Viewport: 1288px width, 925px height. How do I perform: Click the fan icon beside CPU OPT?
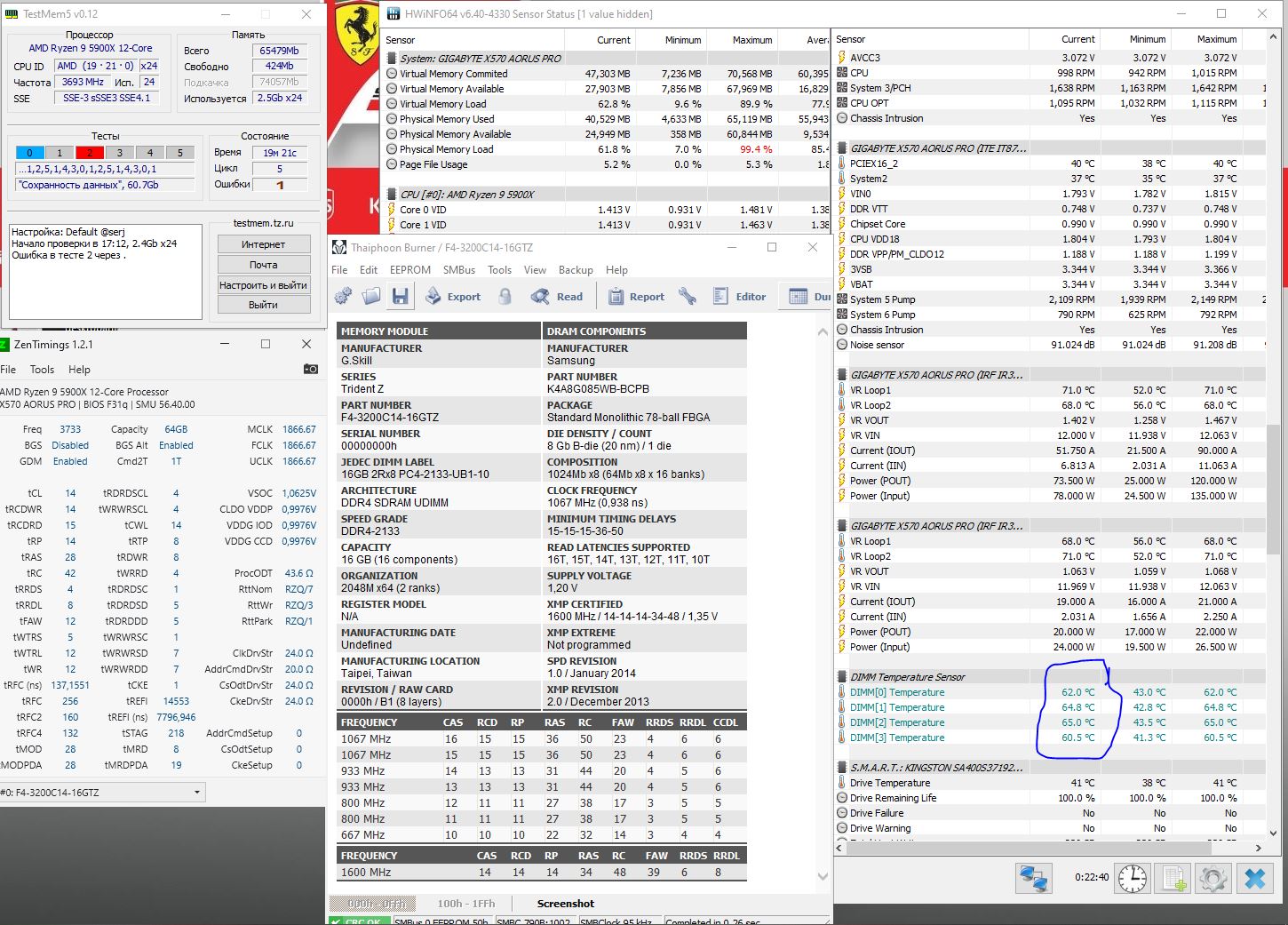point(842,103)
